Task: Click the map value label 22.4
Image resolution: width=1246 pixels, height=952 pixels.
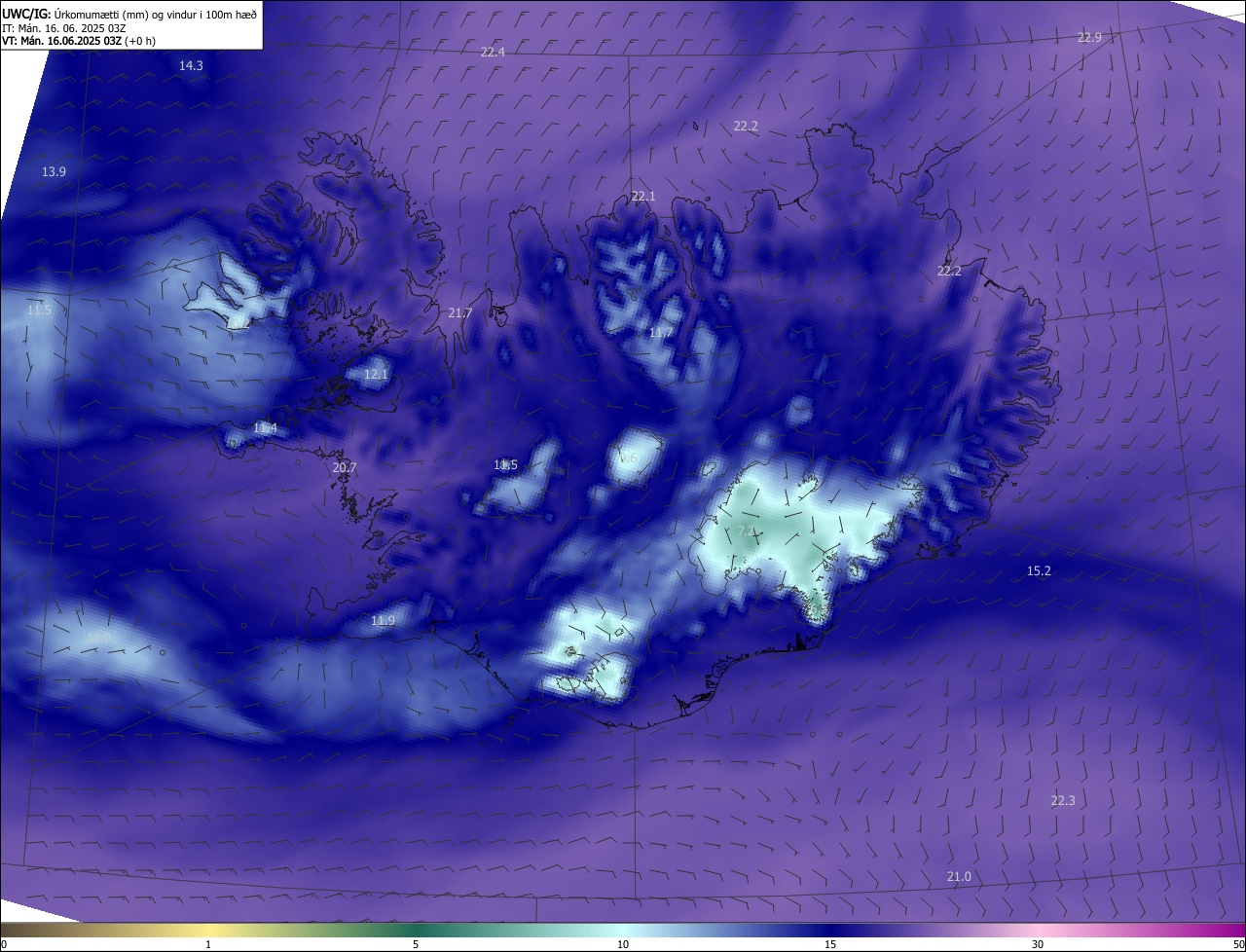Action: (493, 52)
